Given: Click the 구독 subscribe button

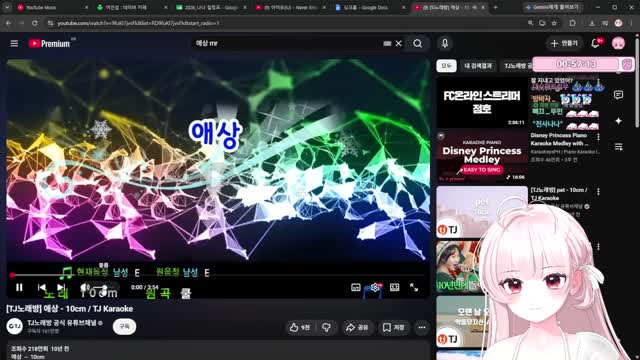Looking at the screenshot, I should point(124,327).
